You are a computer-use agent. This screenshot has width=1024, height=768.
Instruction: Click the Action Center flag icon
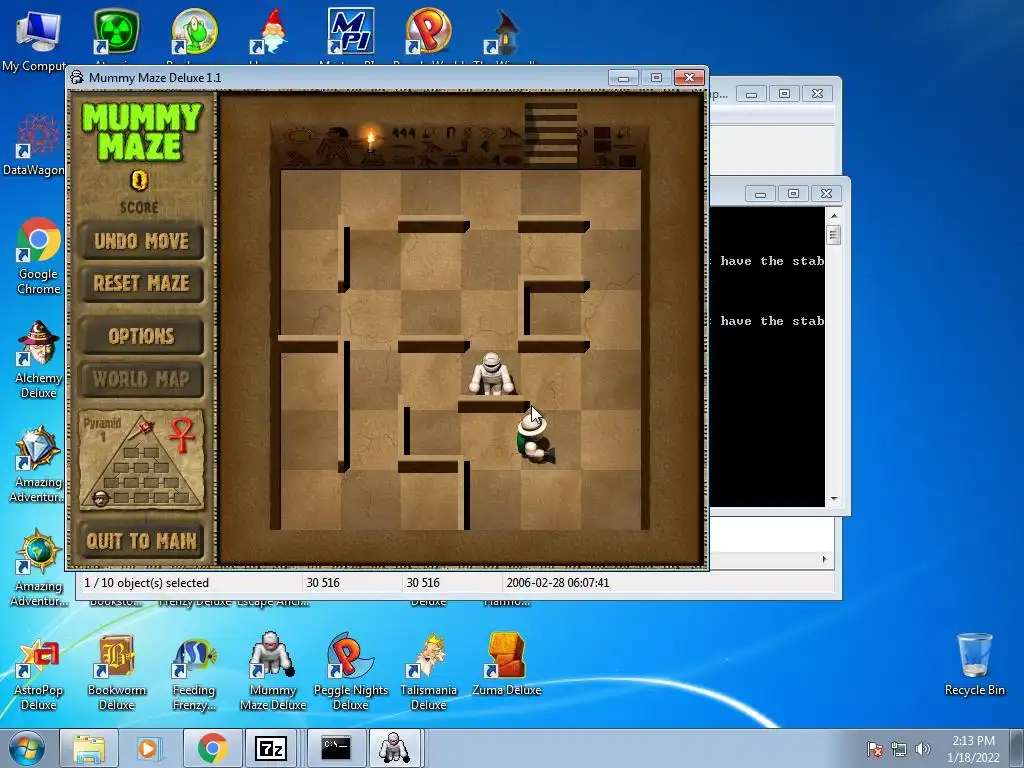pos(875,749)
